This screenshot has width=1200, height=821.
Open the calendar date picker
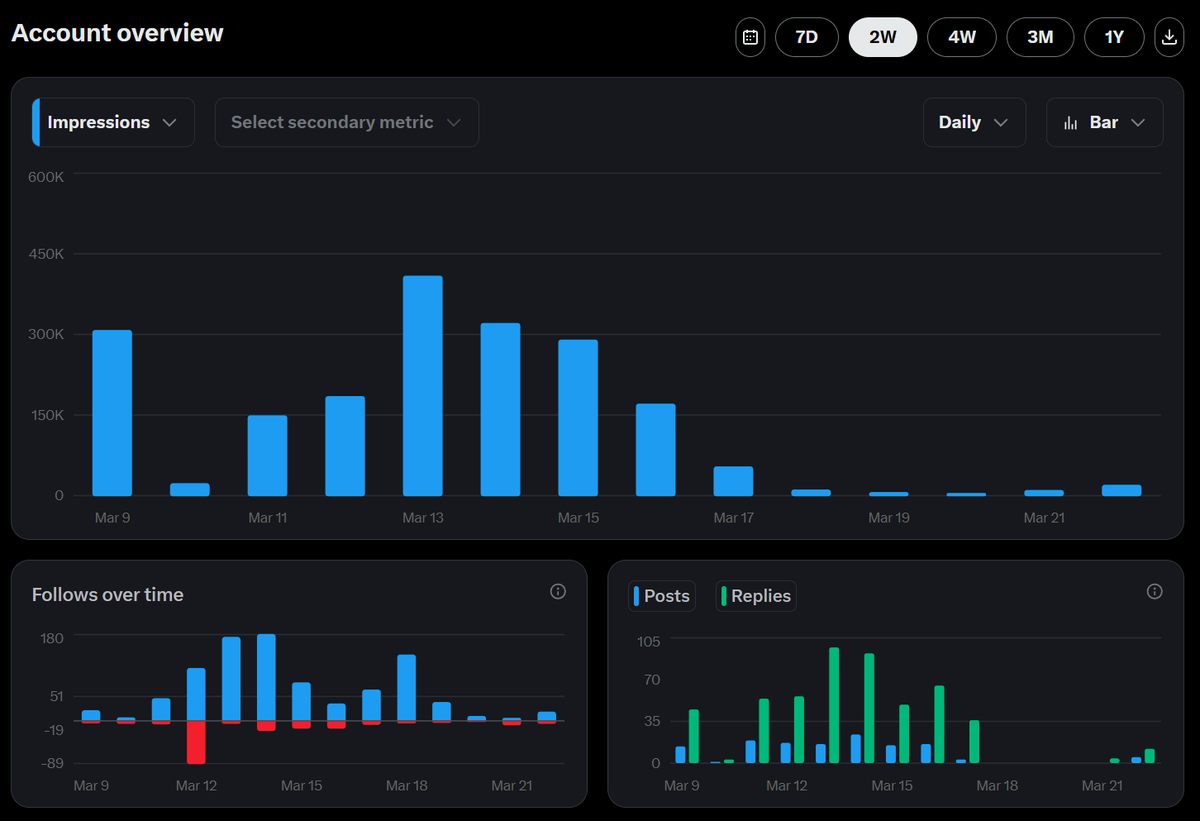(x=750, y=38)
